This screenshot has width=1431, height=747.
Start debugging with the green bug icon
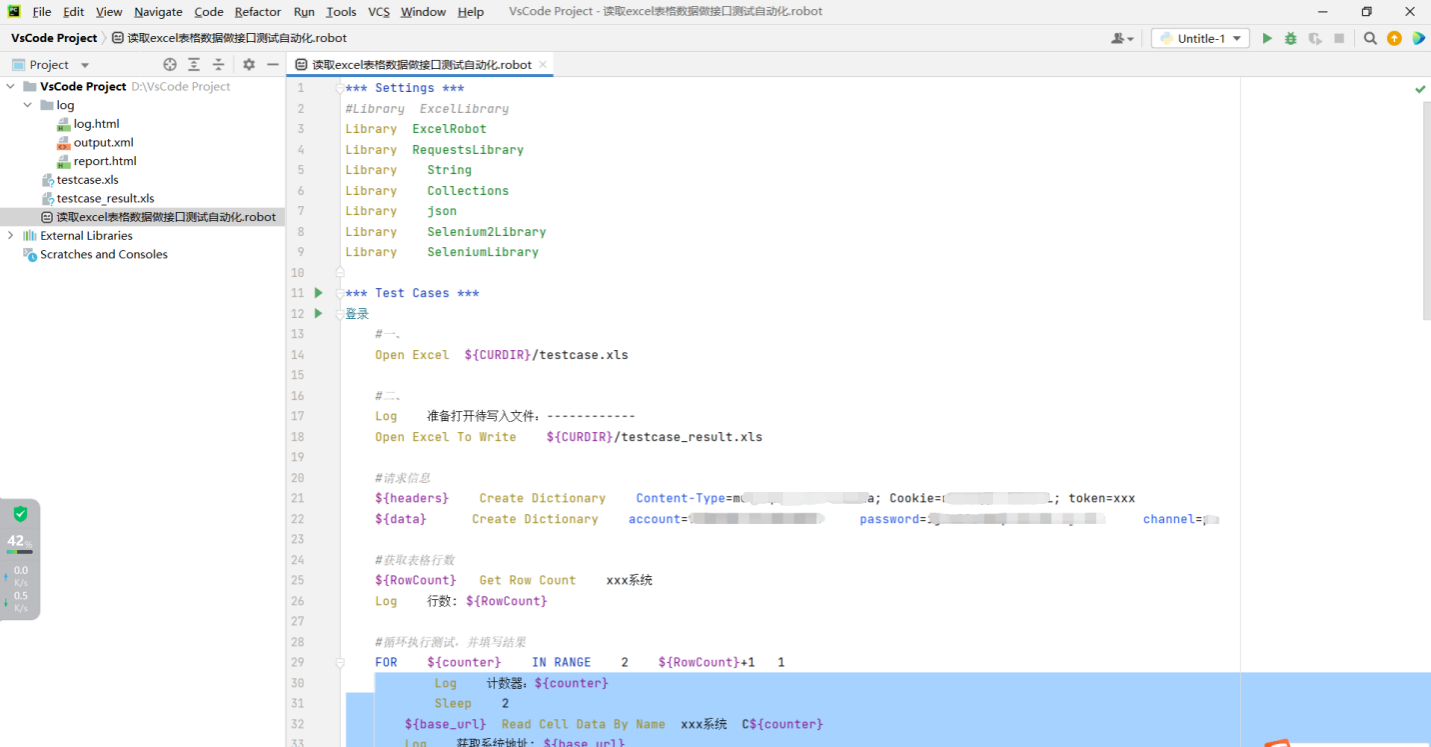(x=1291, y=38)
